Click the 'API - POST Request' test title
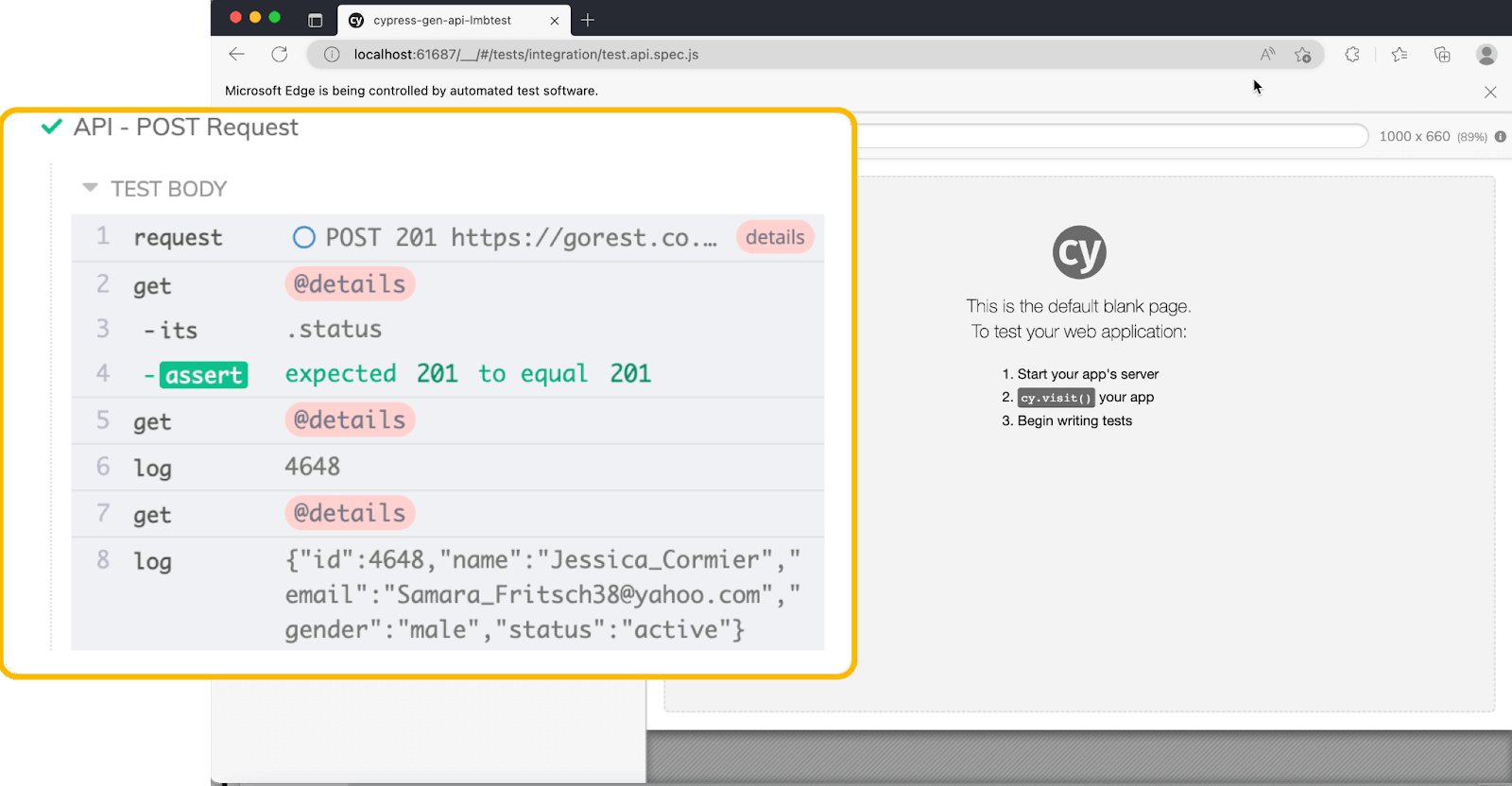 tap(186, 127)
